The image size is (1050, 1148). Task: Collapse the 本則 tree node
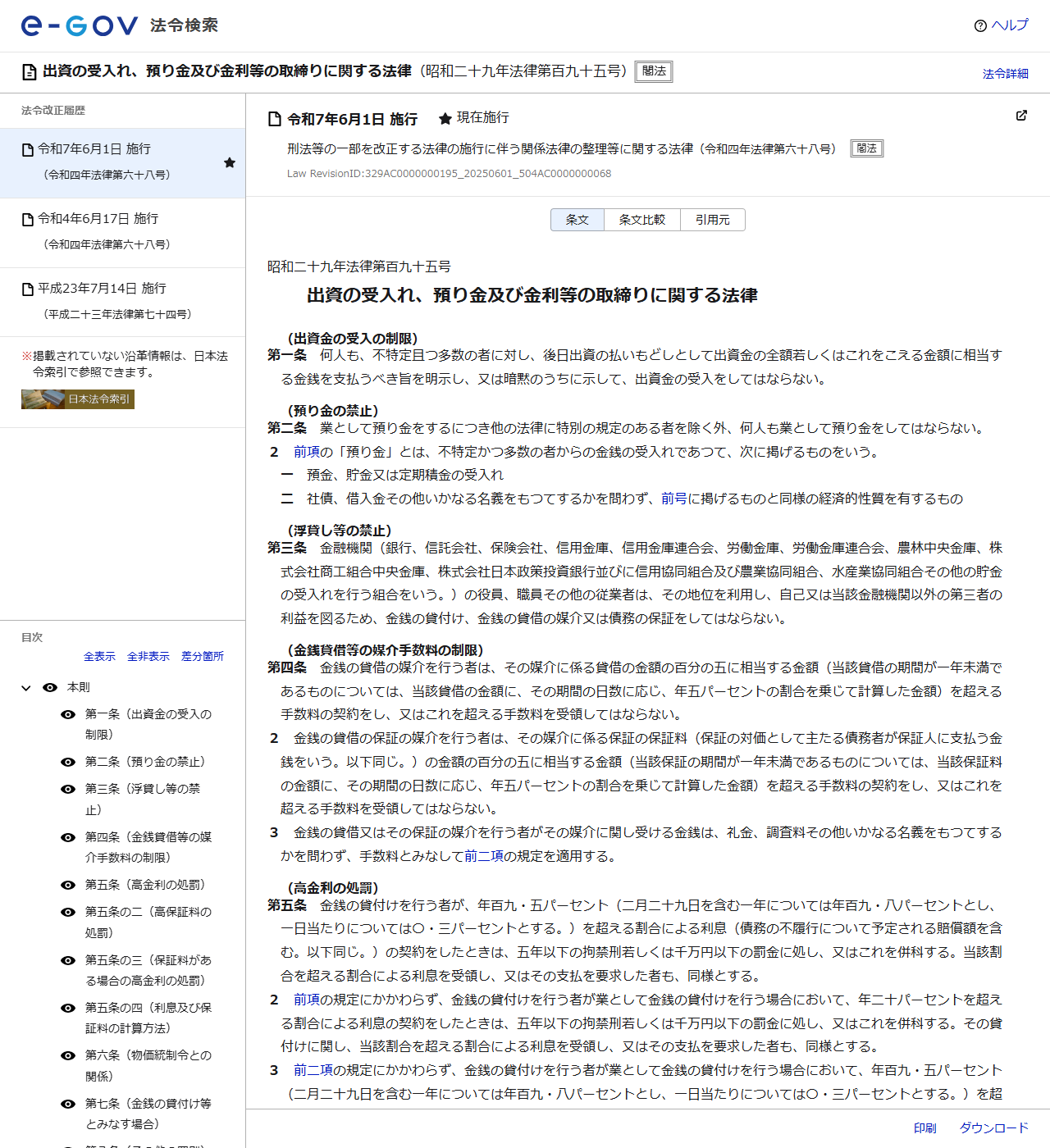click(26, 688)
